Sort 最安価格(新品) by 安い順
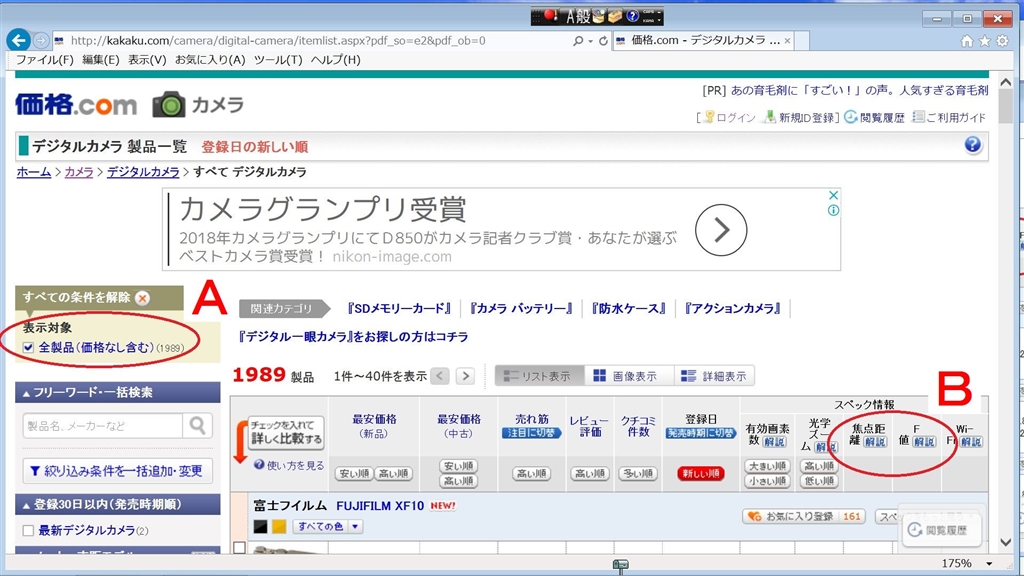Viewport: 1024px width, 576px height. point(355,473)
